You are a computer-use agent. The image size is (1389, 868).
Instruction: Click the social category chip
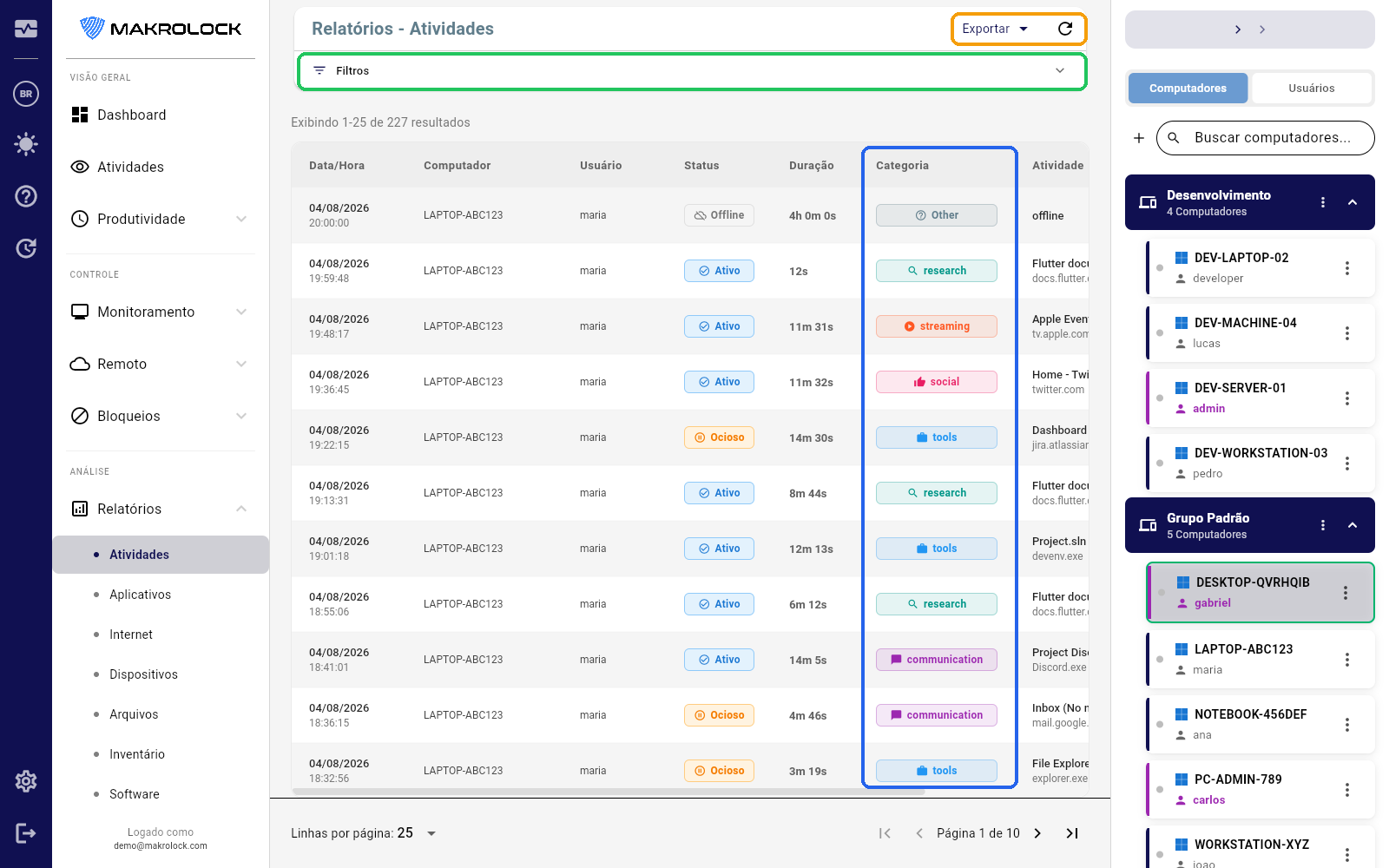tap(937, 382)
